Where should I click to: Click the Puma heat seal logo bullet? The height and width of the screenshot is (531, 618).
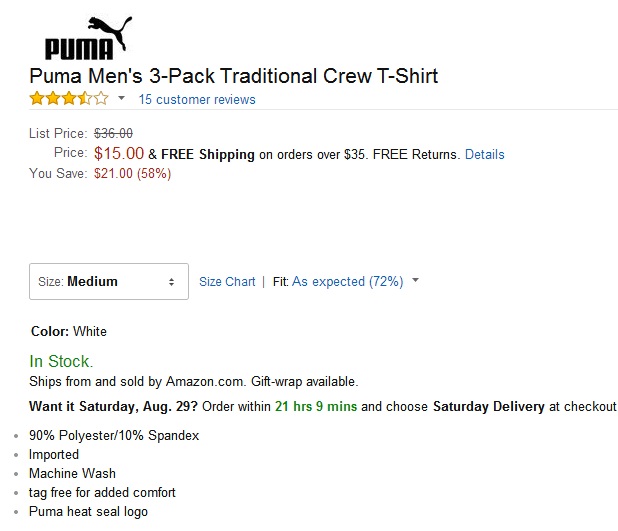tap(88, 511)
